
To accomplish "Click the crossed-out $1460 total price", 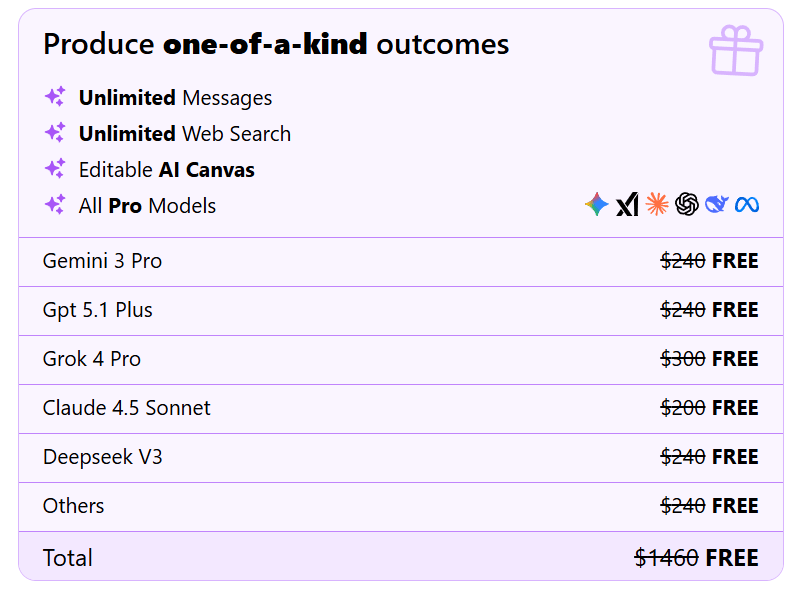I will [x=666, y=558].
